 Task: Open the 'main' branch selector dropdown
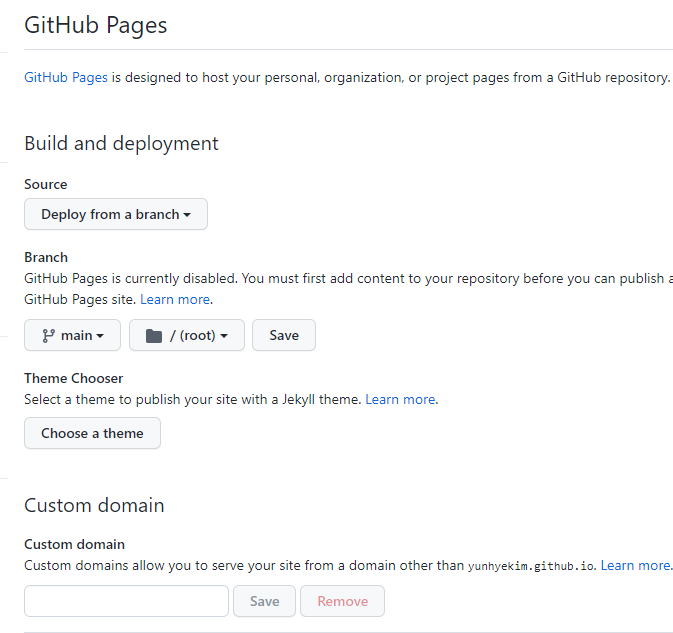(x=73, y=335)
